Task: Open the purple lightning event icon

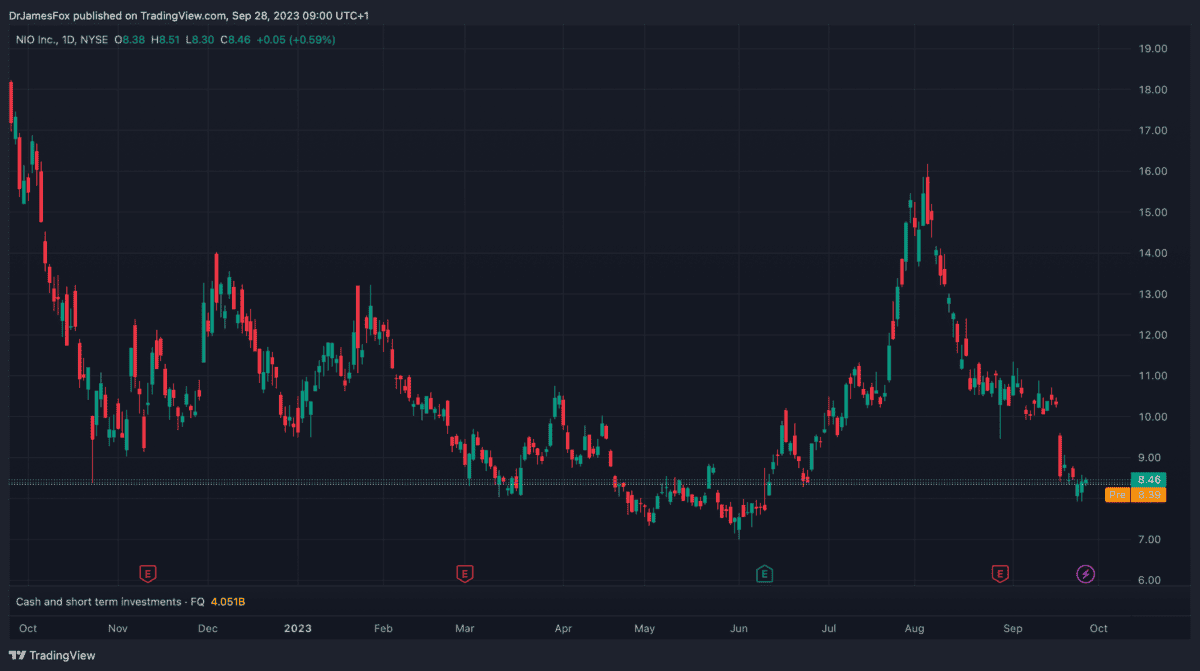Action: pyautogui.click(x=1085, y=573)
